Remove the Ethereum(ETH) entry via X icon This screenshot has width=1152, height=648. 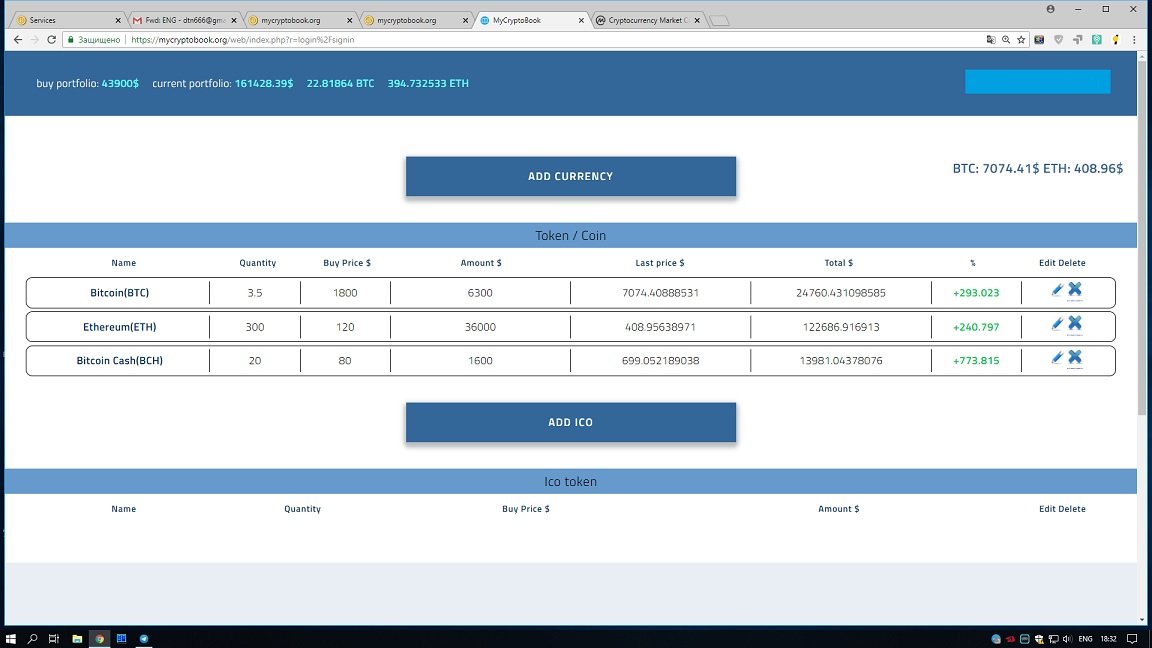coord(1075,323)
